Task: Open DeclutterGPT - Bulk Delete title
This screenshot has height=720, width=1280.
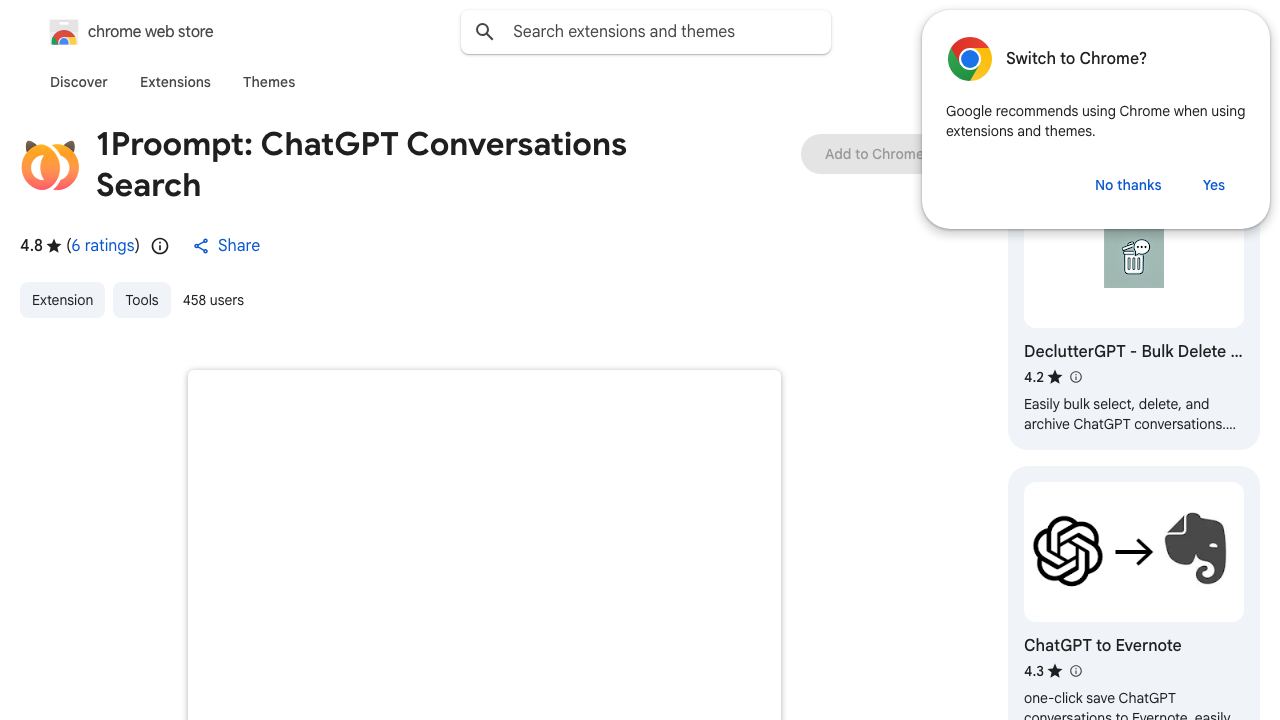Action: click(x=1133, y=351)
